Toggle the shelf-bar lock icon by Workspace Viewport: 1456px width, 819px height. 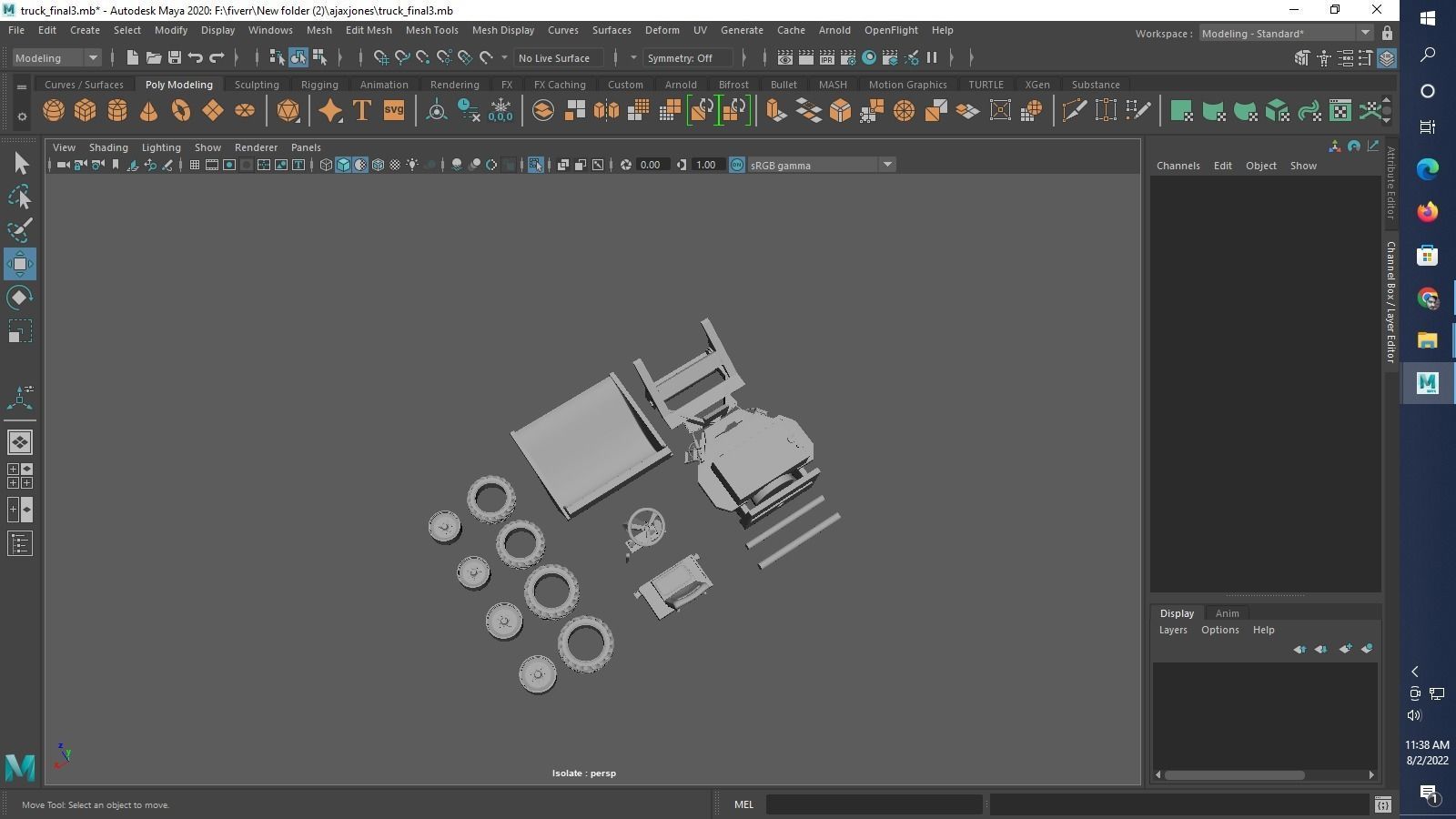coord(1387,34)
